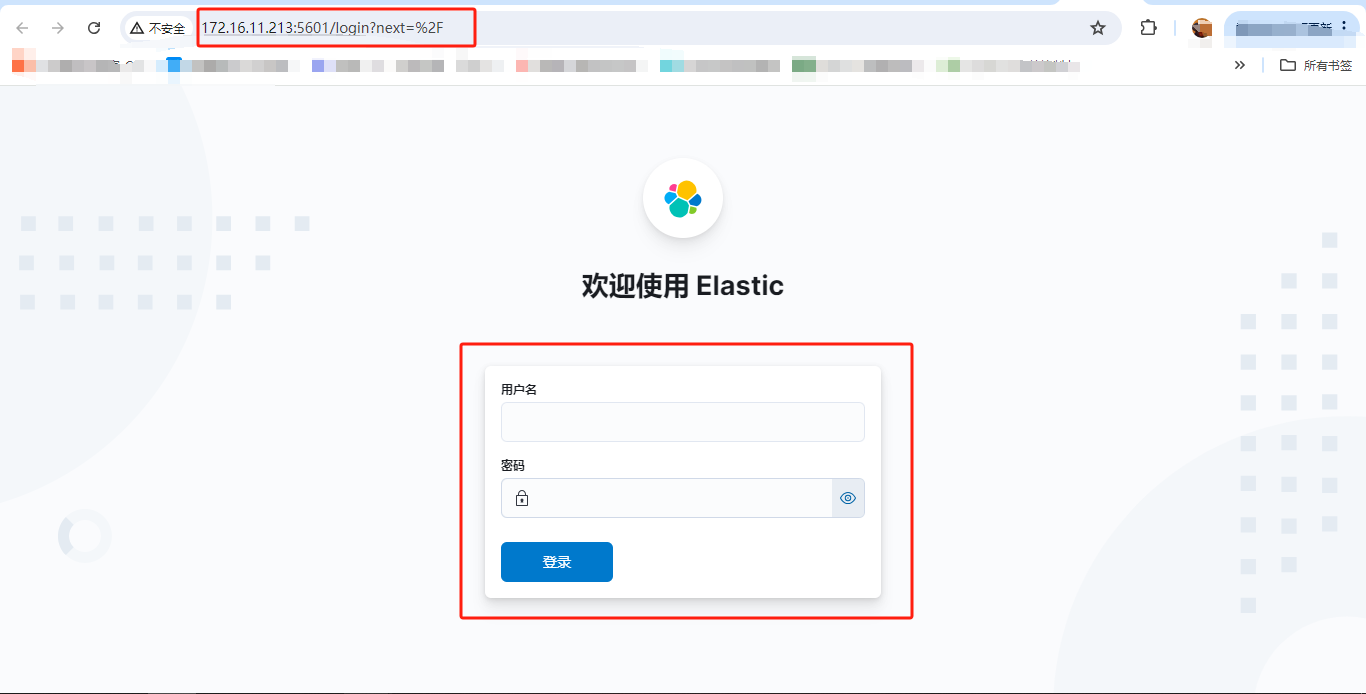Viewport: 1366px width, 694px height.
Task: Expand the hidden bookmarks chevron
Action: [x=1240, y=65]
